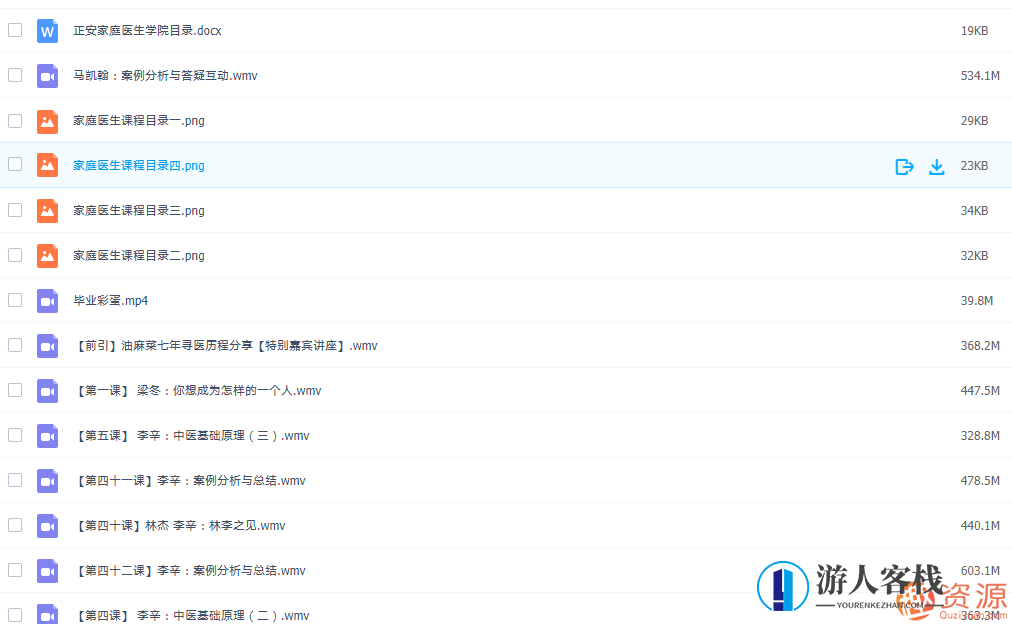Click the Word document icon beside 正安家庭医生学院目录.docx
The height and width of the screenshot is (624, 1012).
click(x=47, y=30)
